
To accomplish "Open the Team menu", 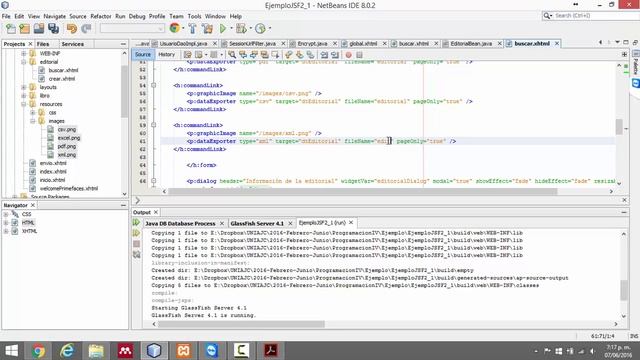I will (176, 16).
